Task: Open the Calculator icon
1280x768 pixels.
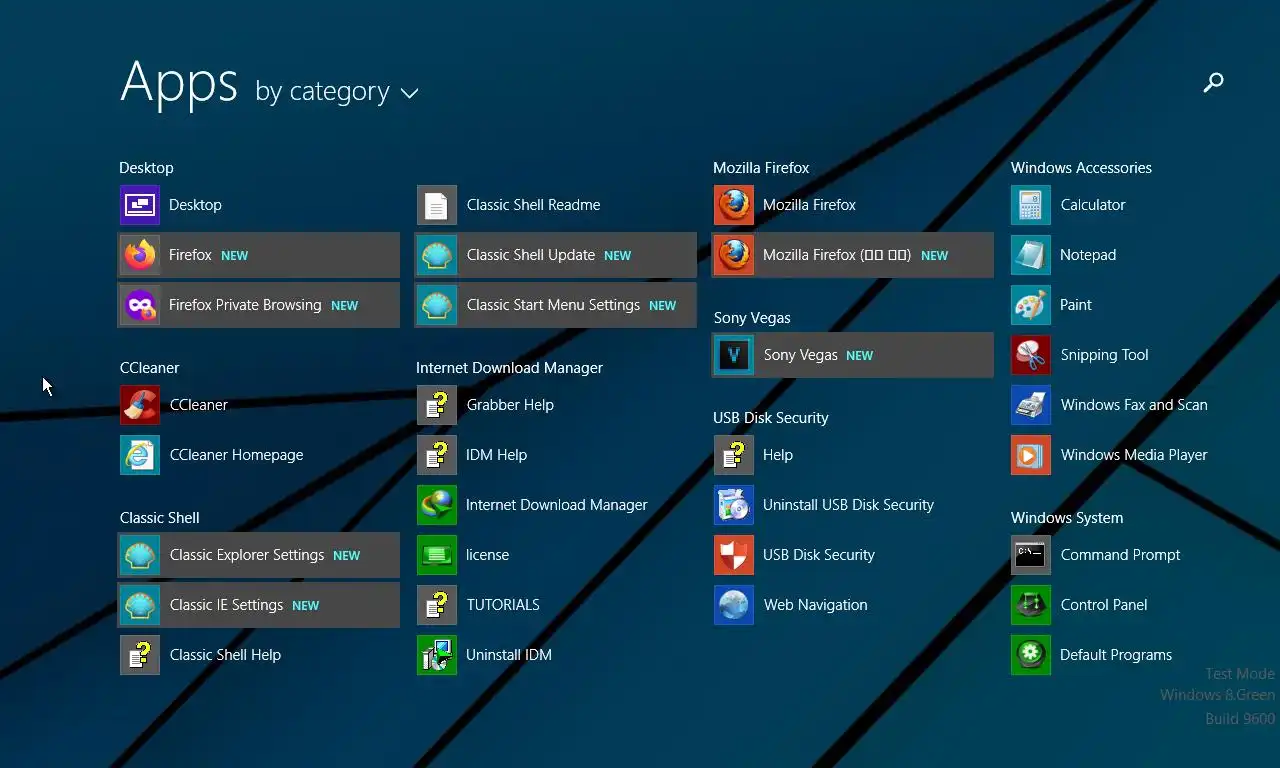Action: pyautogui.click(x=1031, y=205)
